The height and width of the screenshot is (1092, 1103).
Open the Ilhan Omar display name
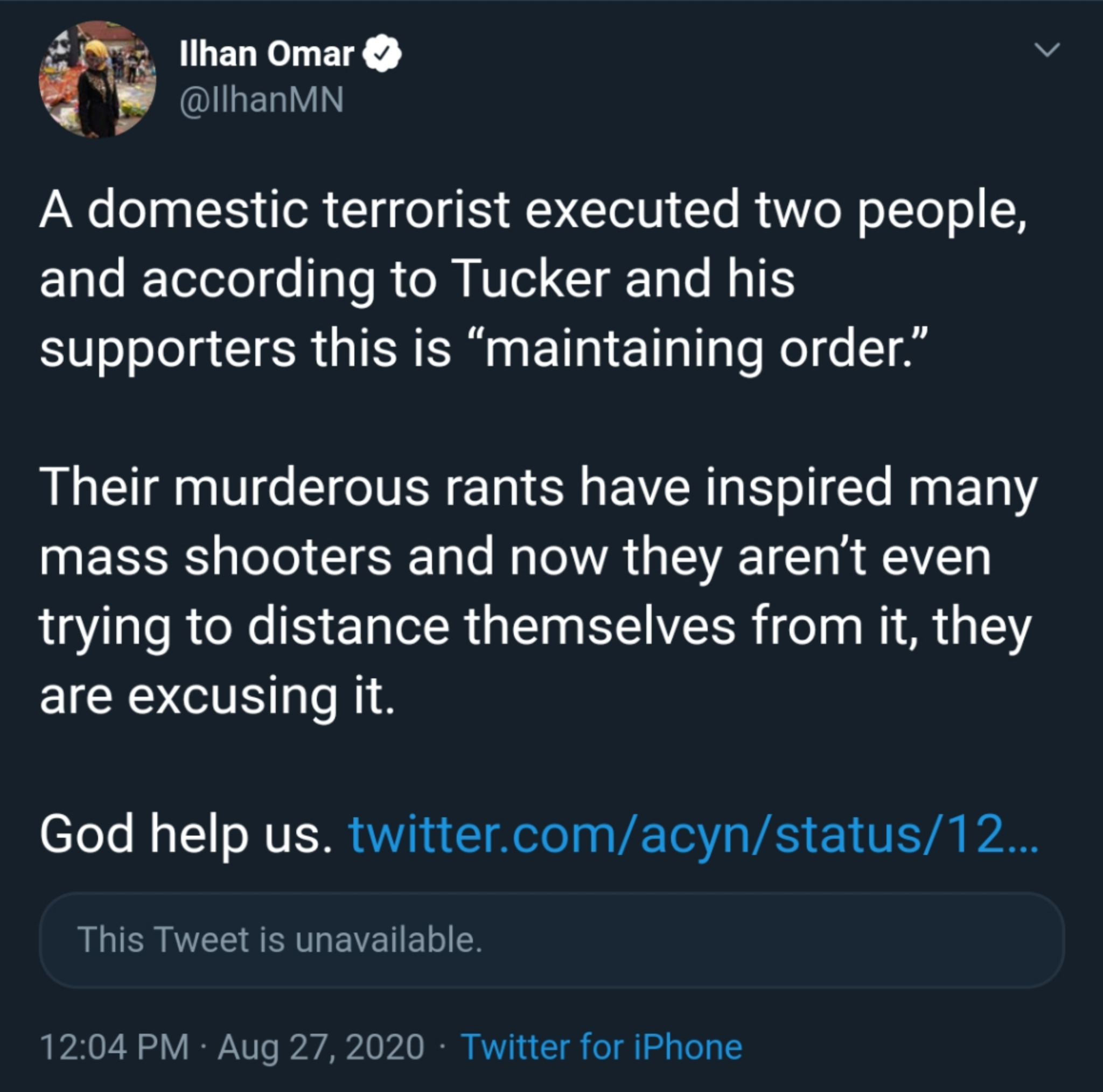pos(267,54)
